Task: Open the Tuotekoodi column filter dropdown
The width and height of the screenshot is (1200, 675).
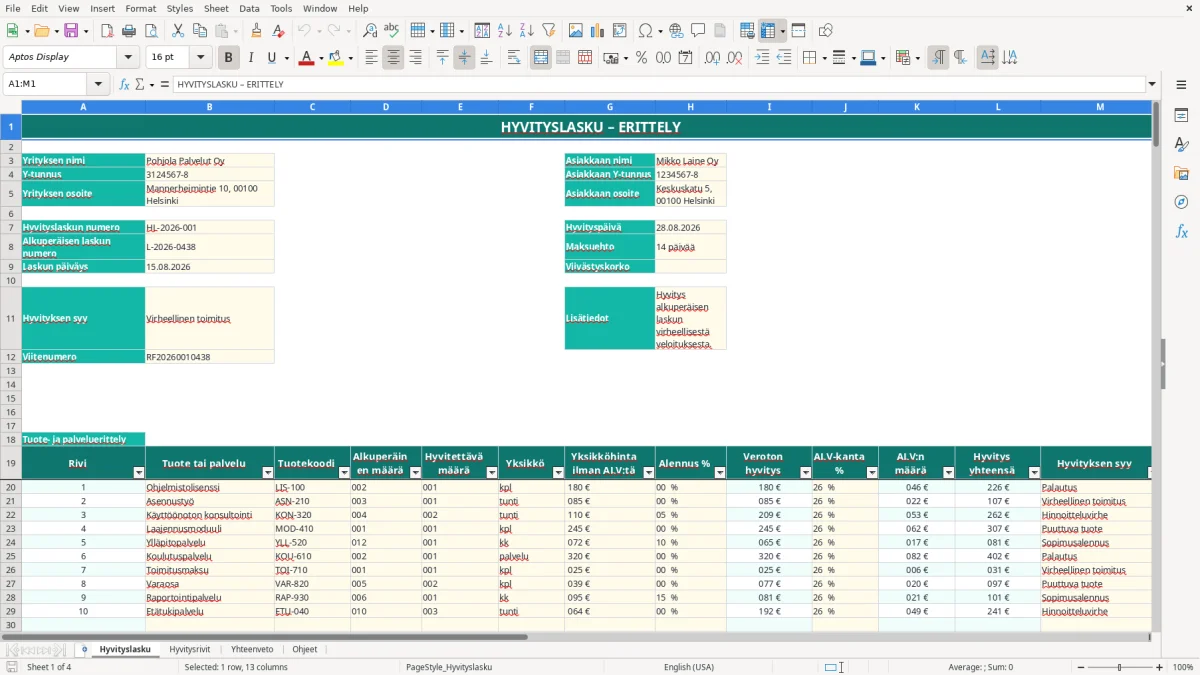Action: [x=344, y=472]
